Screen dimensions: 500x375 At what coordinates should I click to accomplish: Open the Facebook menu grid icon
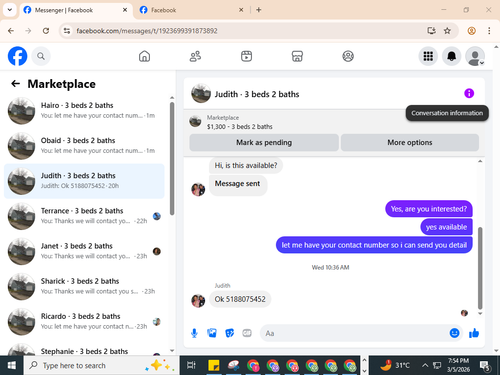(428, 56)
